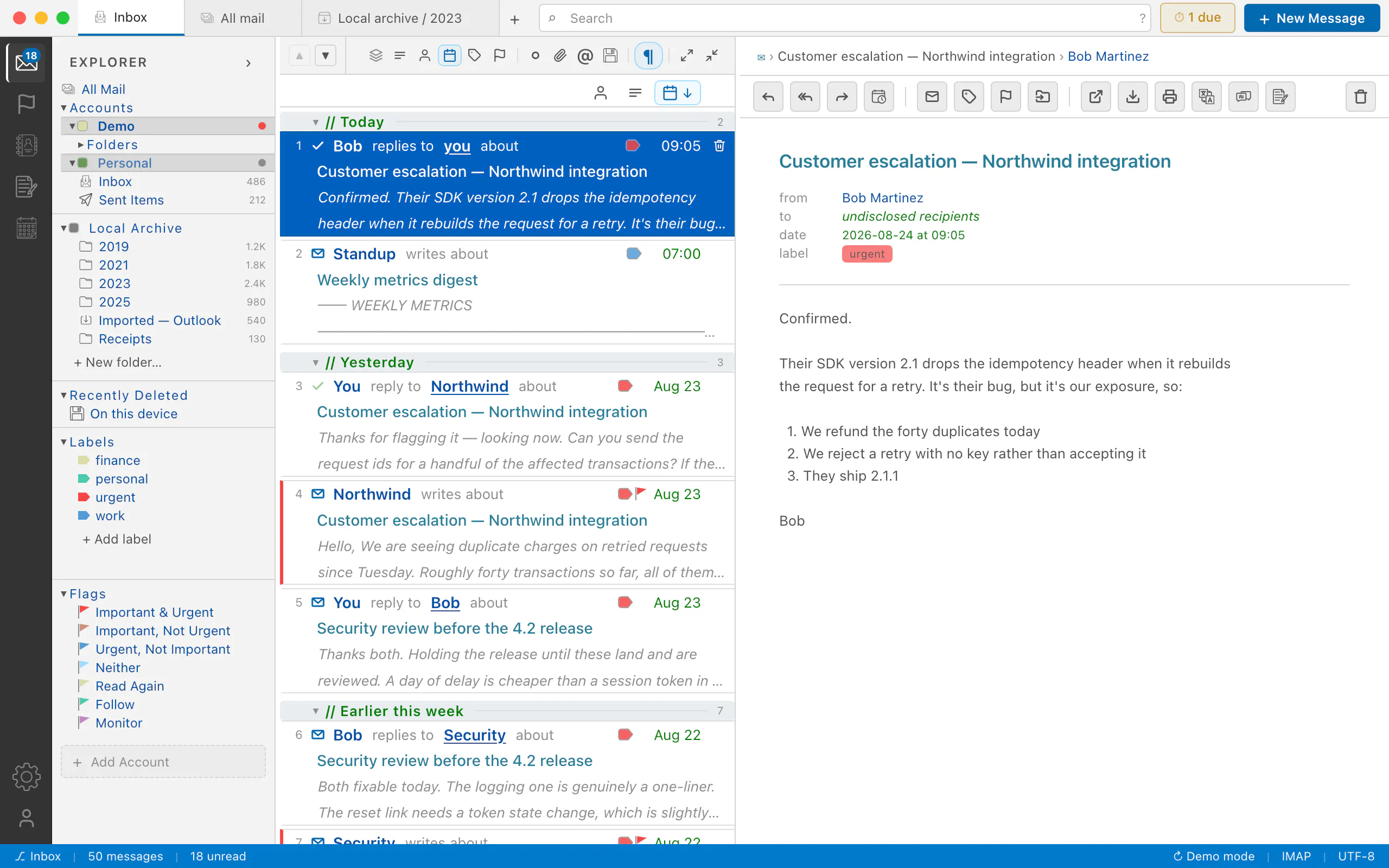Image resolution: width=1389 pixels, height=868 pixels.
Task: Click the 1 due reminder button
Action: coord(1197,18)
